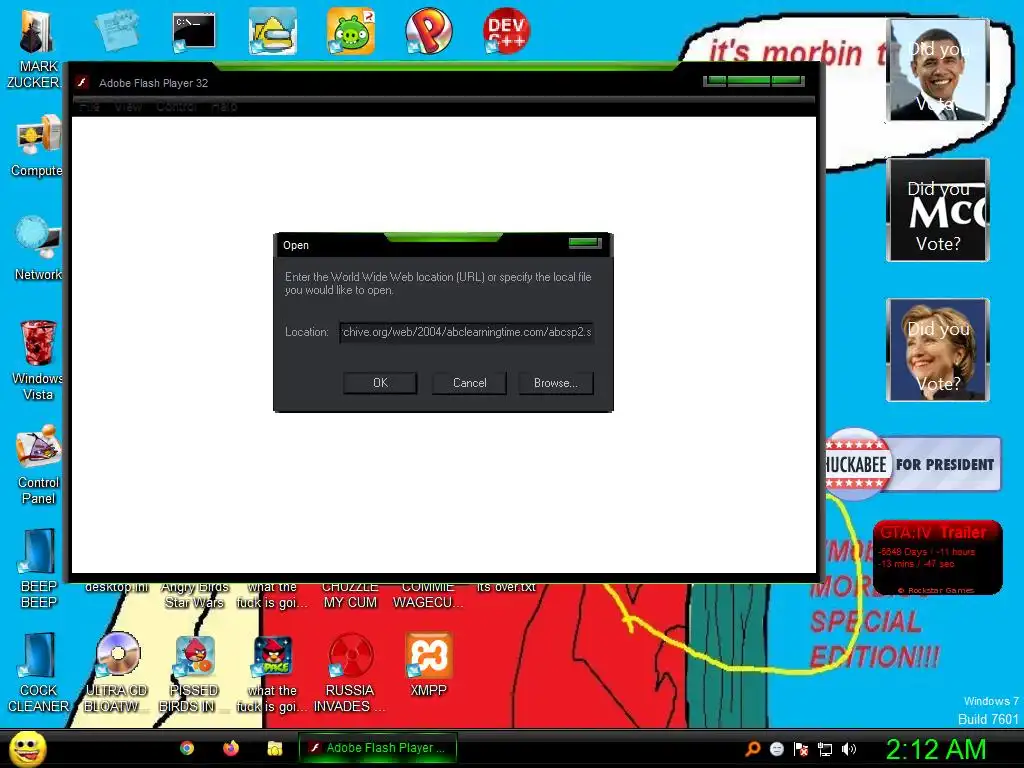Image resolution: width=1024 pixels, height=768 pixels.
Task: Open the COMMIE WAGECU... desktop label
Action: point(428,595)
